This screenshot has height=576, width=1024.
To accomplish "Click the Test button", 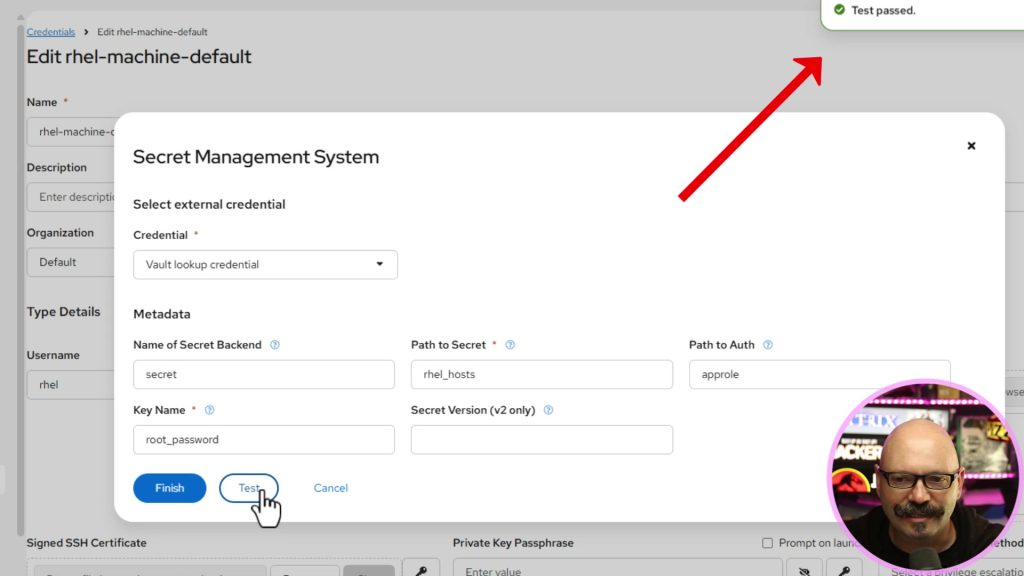I will [x=249, y=488].
